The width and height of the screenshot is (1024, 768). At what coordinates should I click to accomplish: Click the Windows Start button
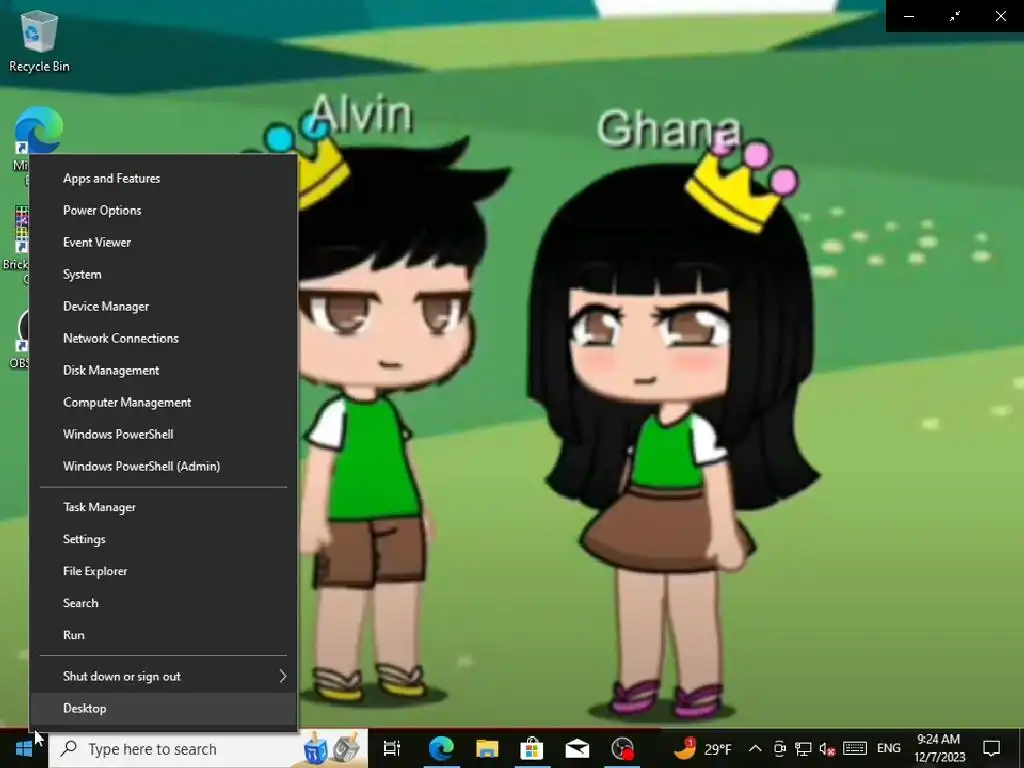[24, 748]
